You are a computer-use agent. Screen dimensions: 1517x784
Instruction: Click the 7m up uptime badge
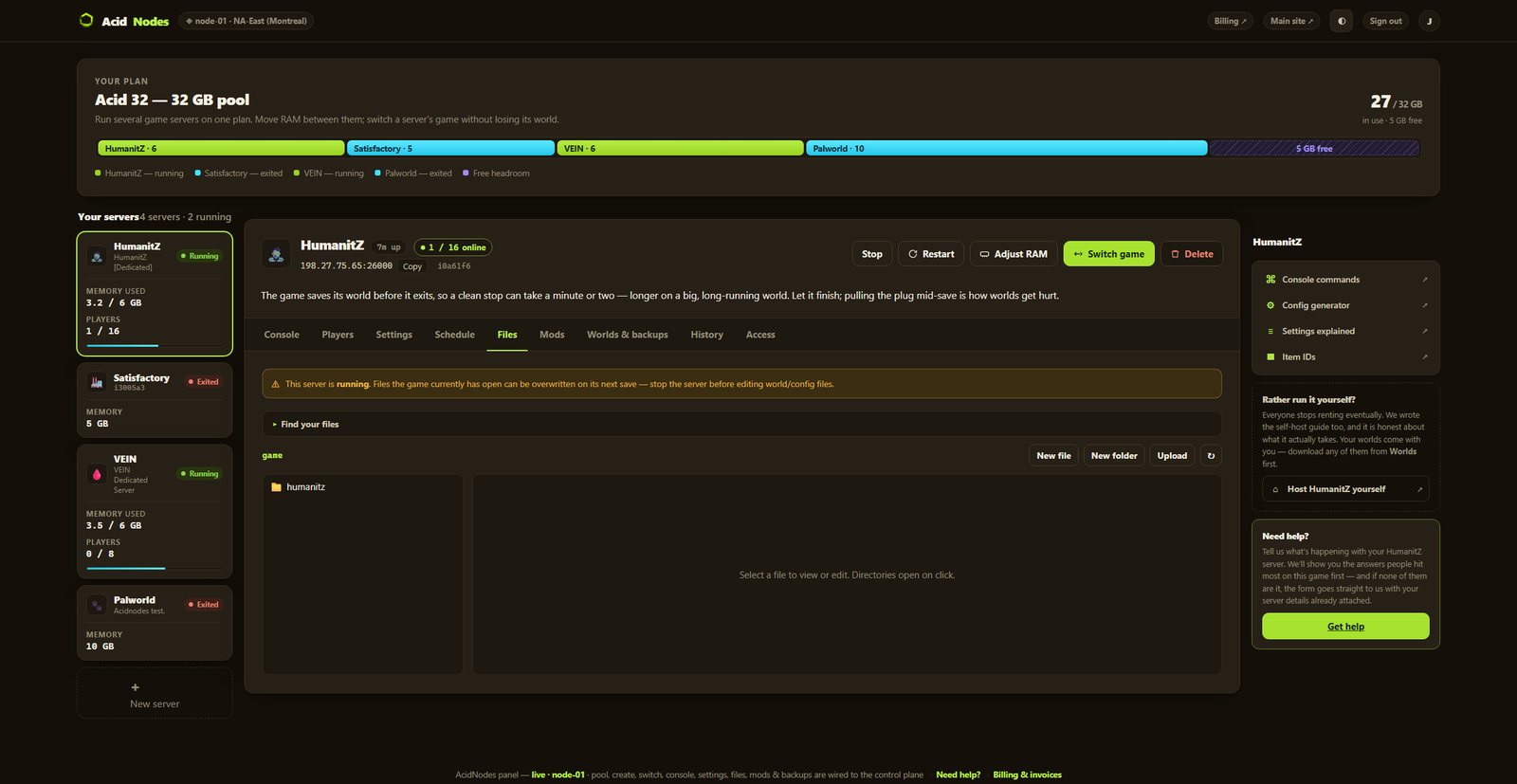coord(389,247)
